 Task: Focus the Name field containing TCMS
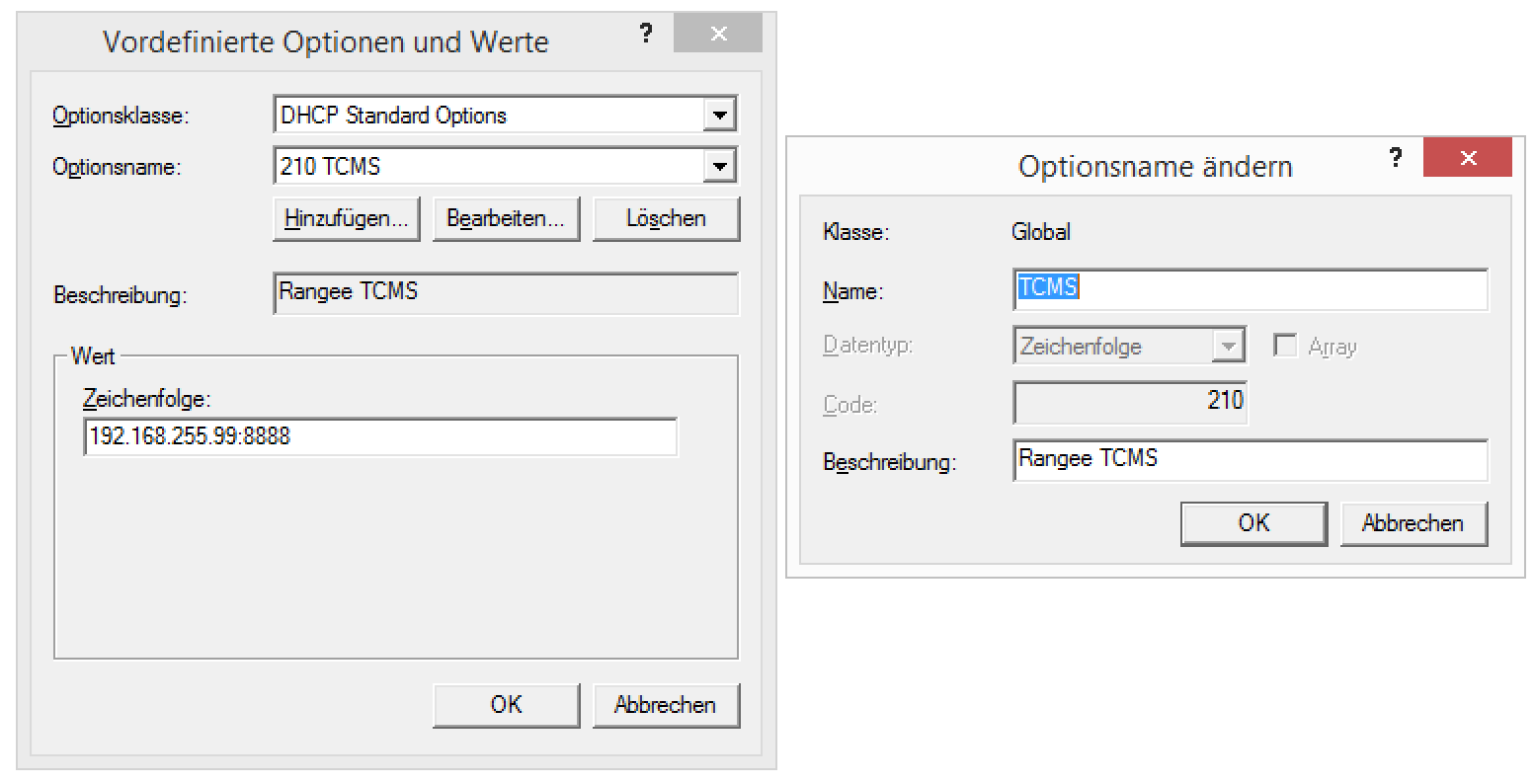click(1250, 289)
